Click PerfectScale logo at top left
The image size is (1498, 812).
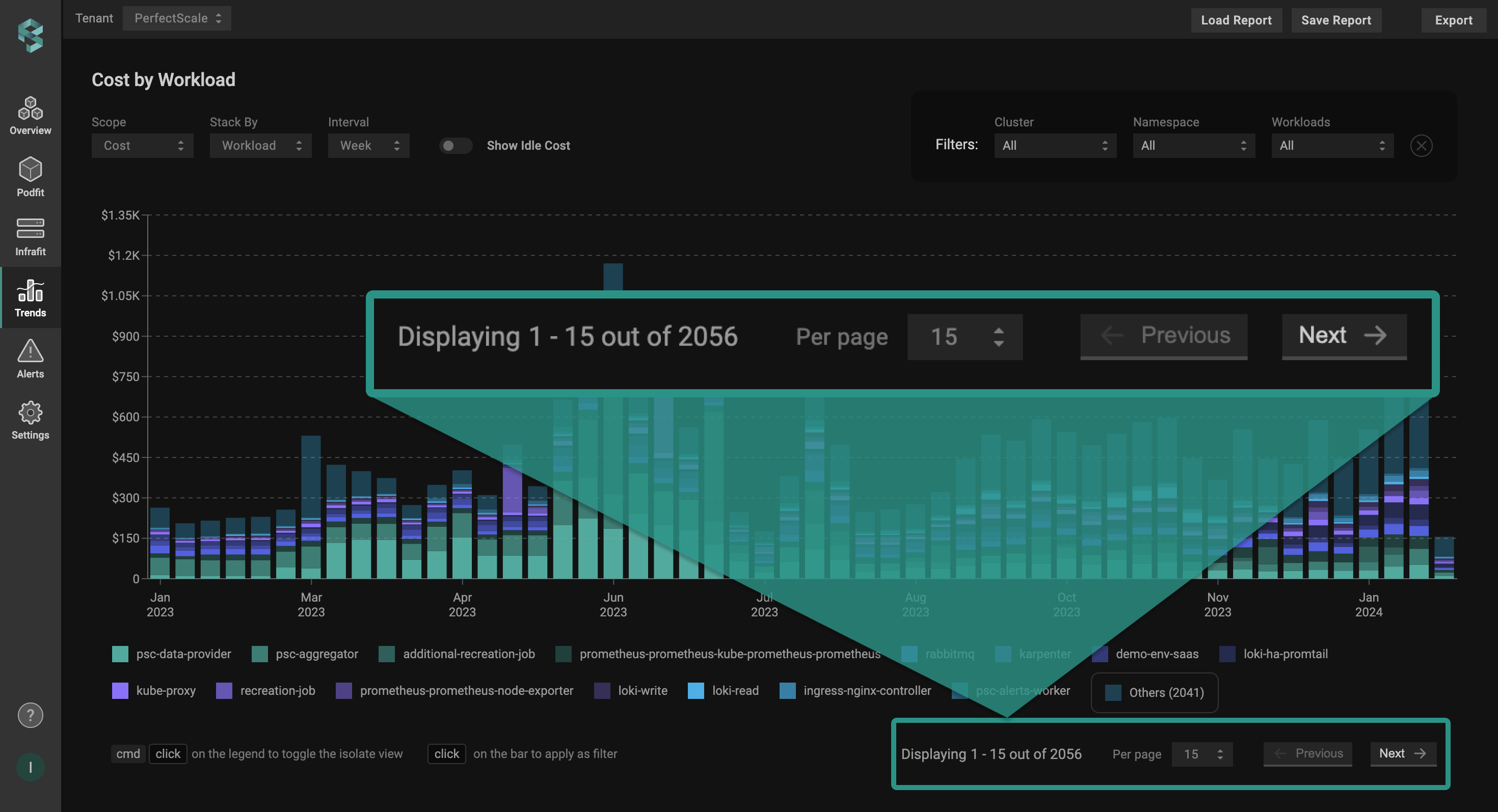(30, 35)
